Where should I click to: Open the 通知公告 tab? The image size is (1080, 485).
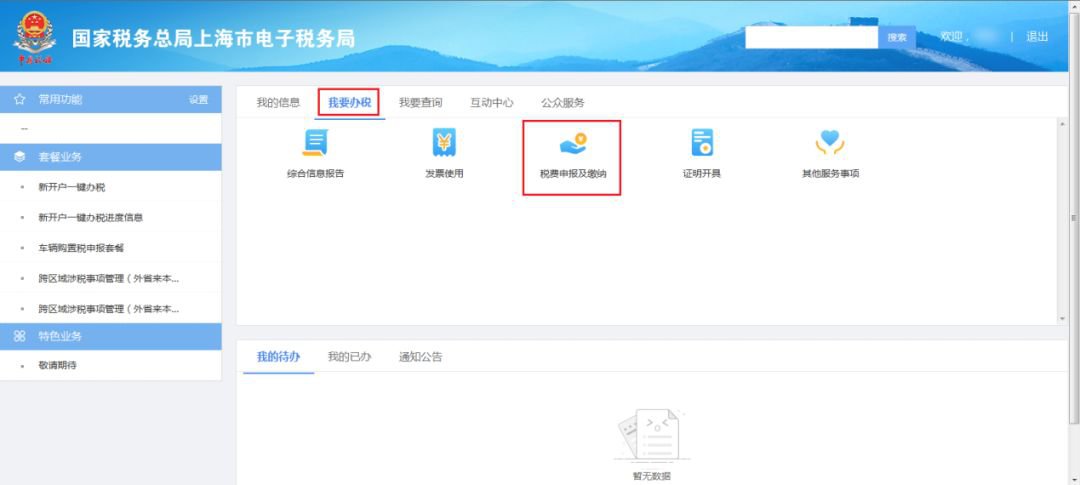[x=420, y=357]
